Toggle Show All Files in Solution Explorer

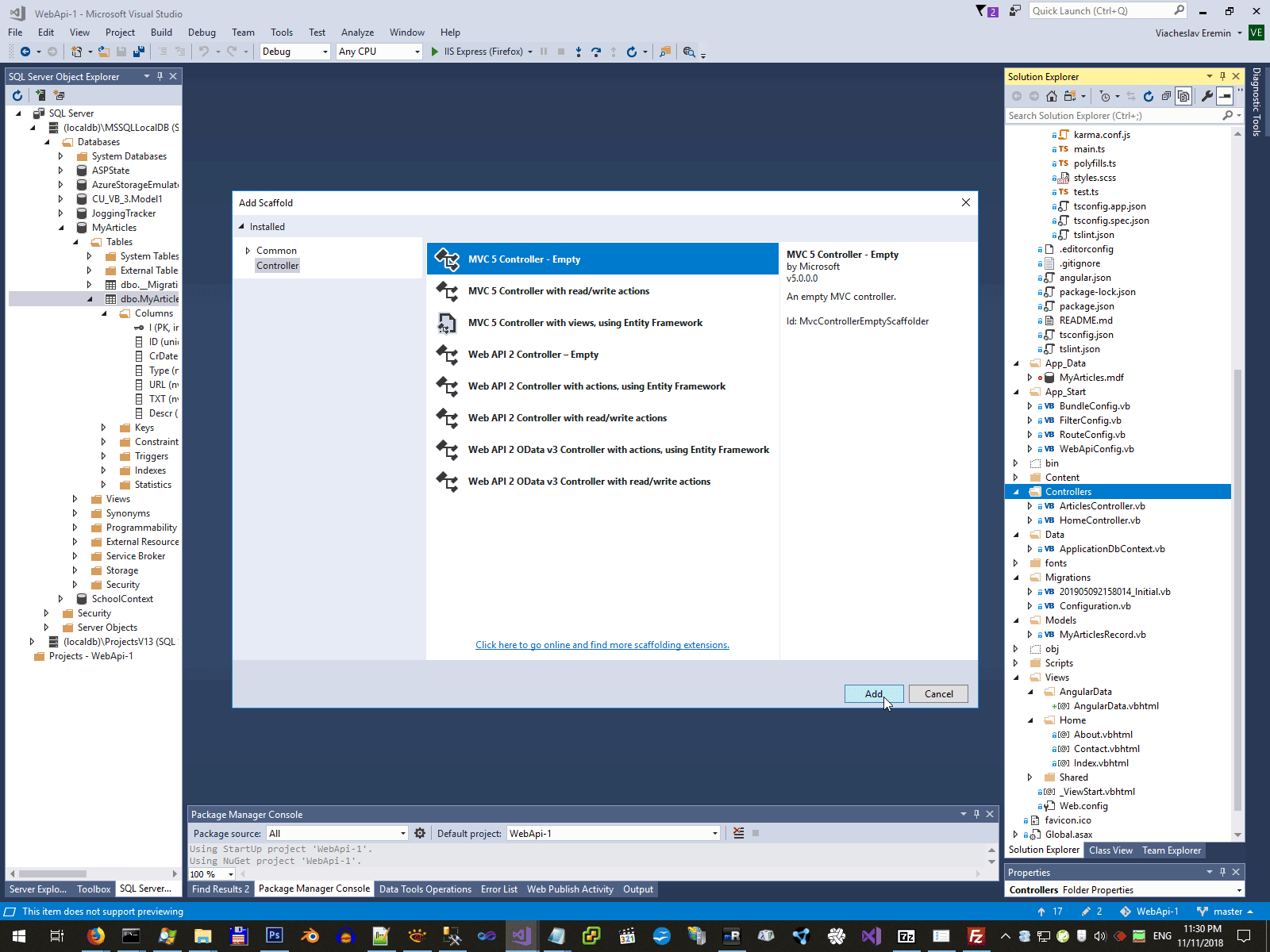tap(1183, 96)
